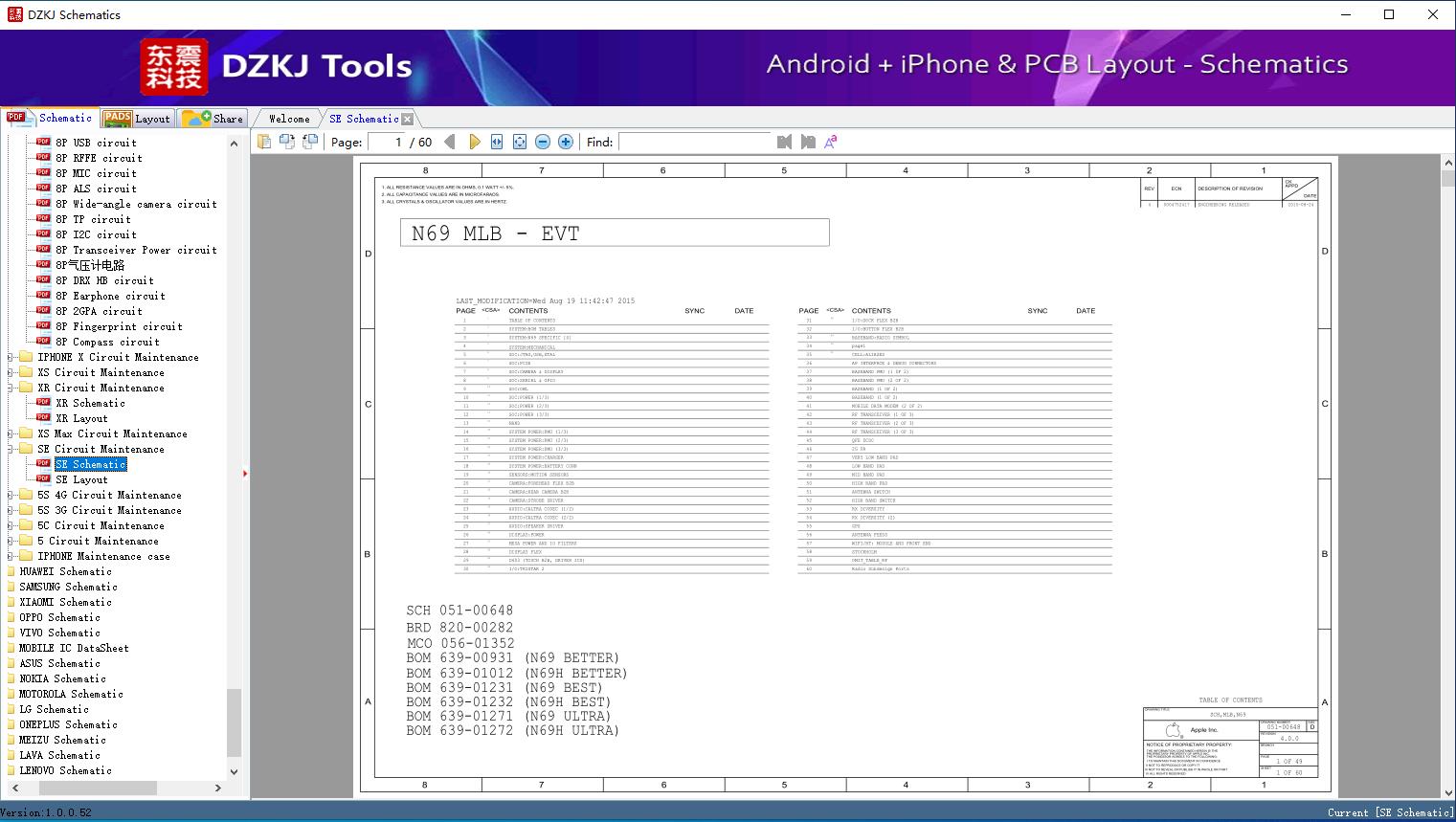Switch to the Layout panel tab
This screenshot has height=822, width=1456.
[137, 119]
